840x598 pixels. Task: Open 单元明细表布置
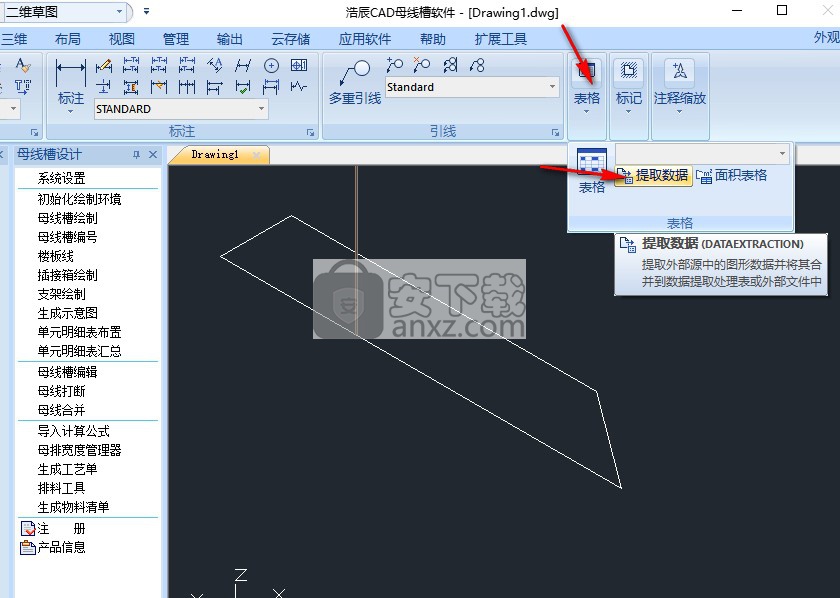pos(79,332)
